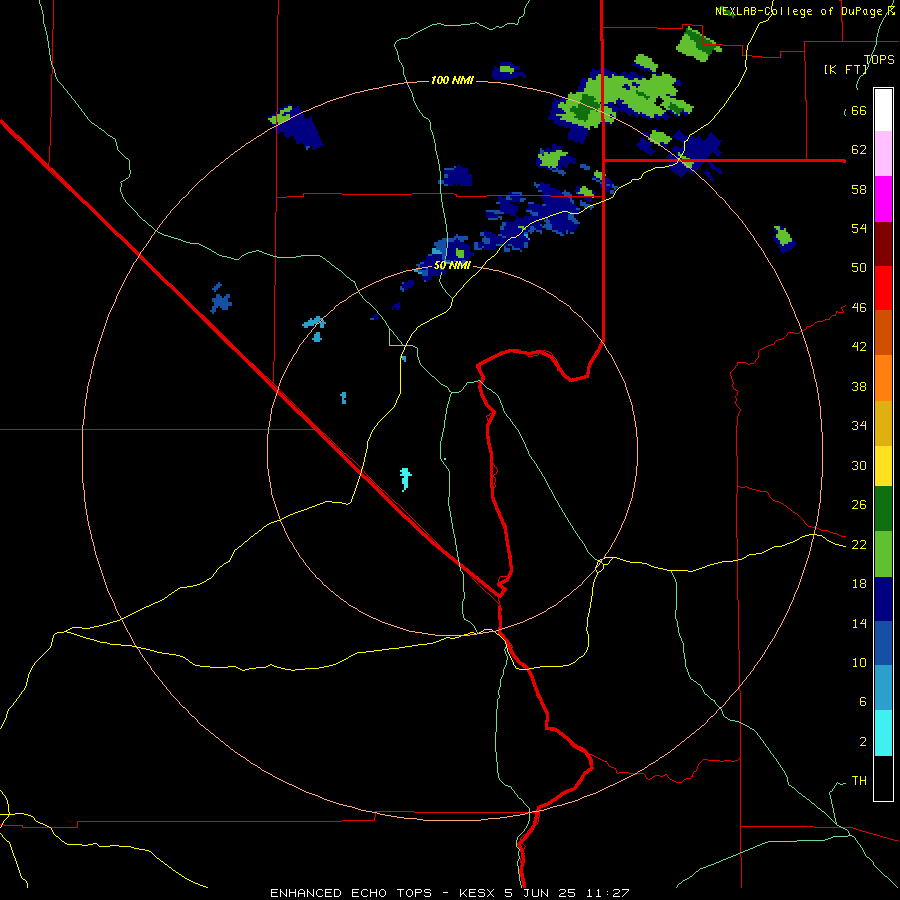Screen dimensions: 900x900
Task: Click the 'KESX' station identifier
Action: [x=479, y=893]
